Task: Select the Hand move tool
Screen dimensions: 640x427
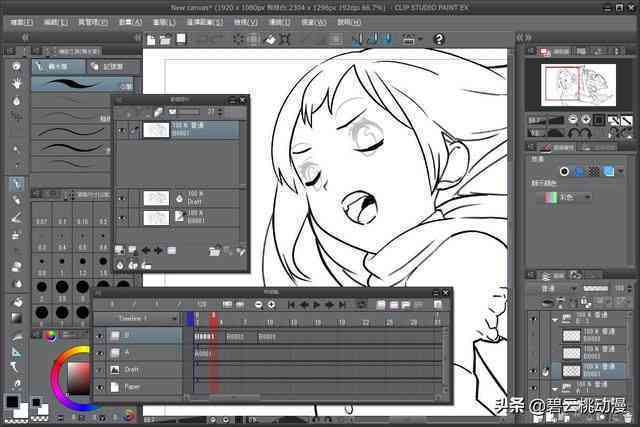Action: pyautogui.click(x=16, y=84)
